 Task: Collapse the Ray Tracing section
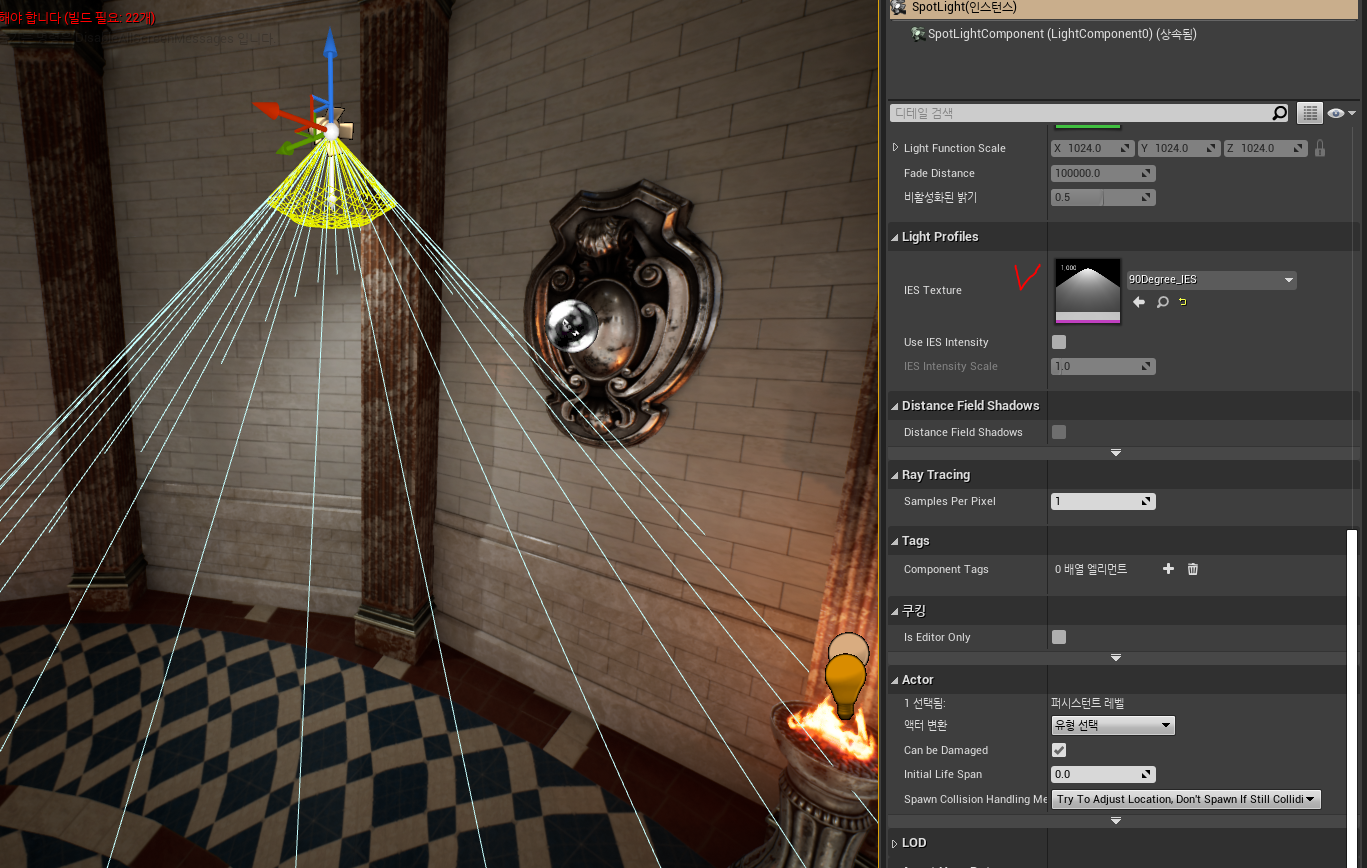pos(895,475)
